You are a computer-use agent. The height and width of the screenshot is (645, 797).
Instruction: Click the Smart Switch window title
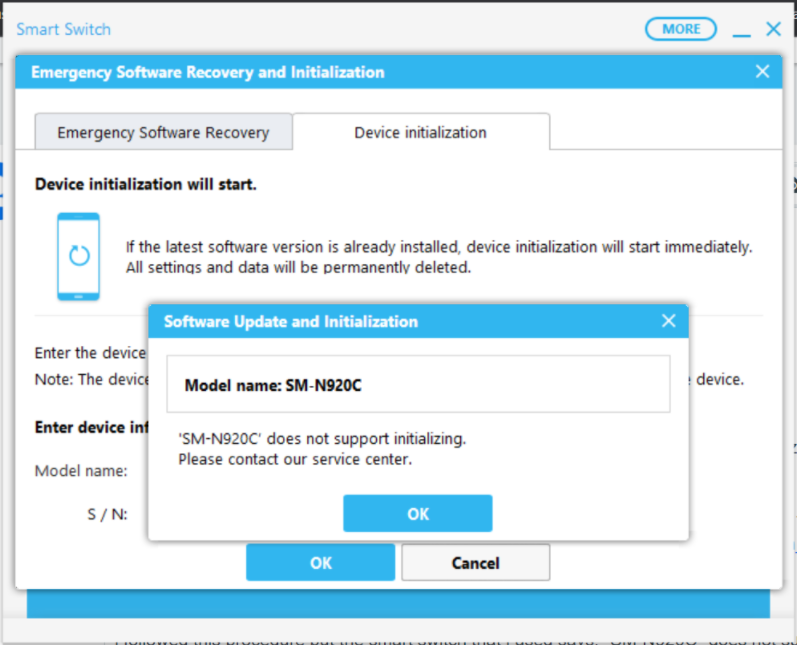tap(64, 29)
